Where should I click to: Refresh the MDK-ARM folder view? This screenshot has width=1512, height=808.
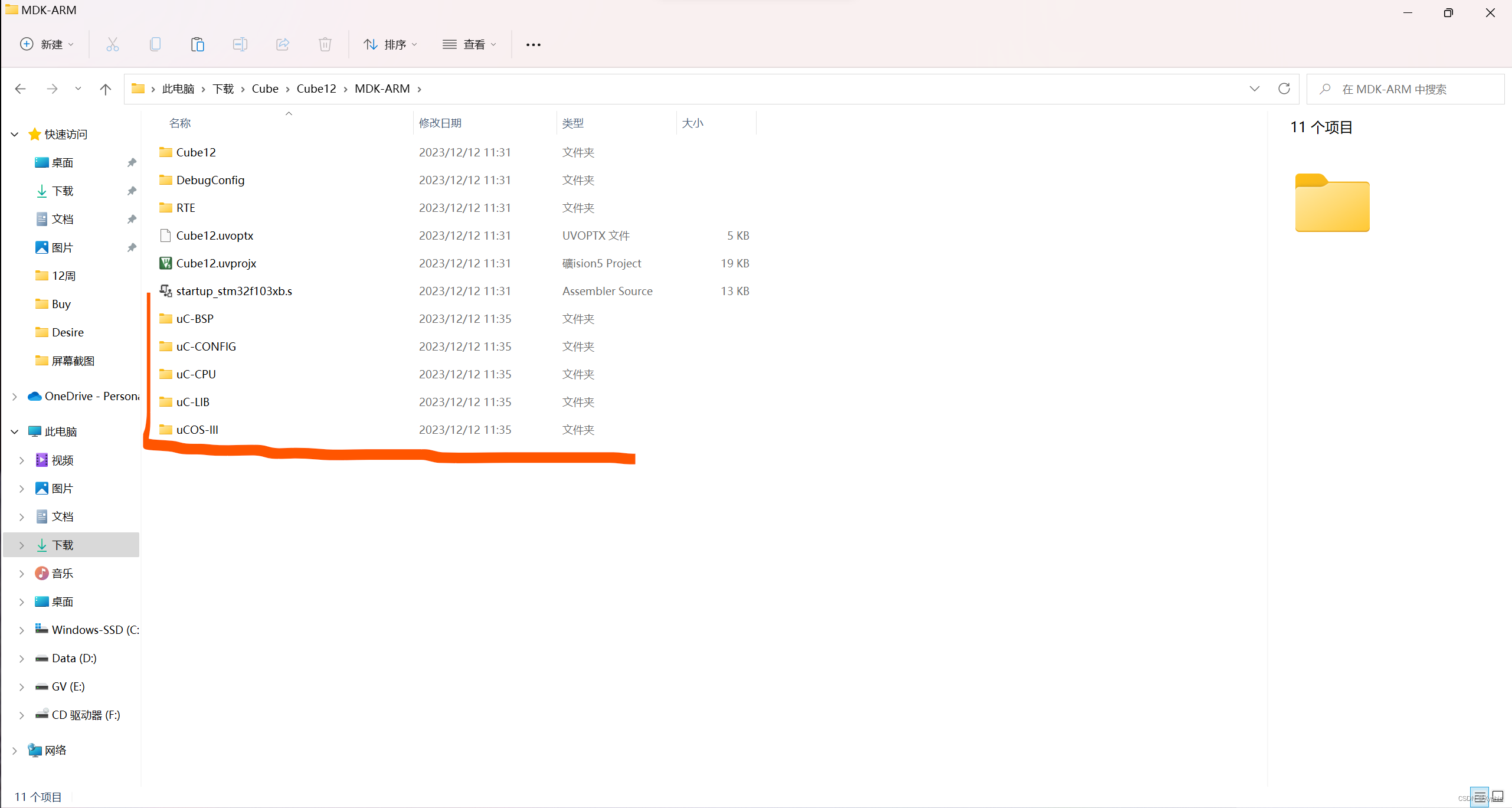[1284, 89]
